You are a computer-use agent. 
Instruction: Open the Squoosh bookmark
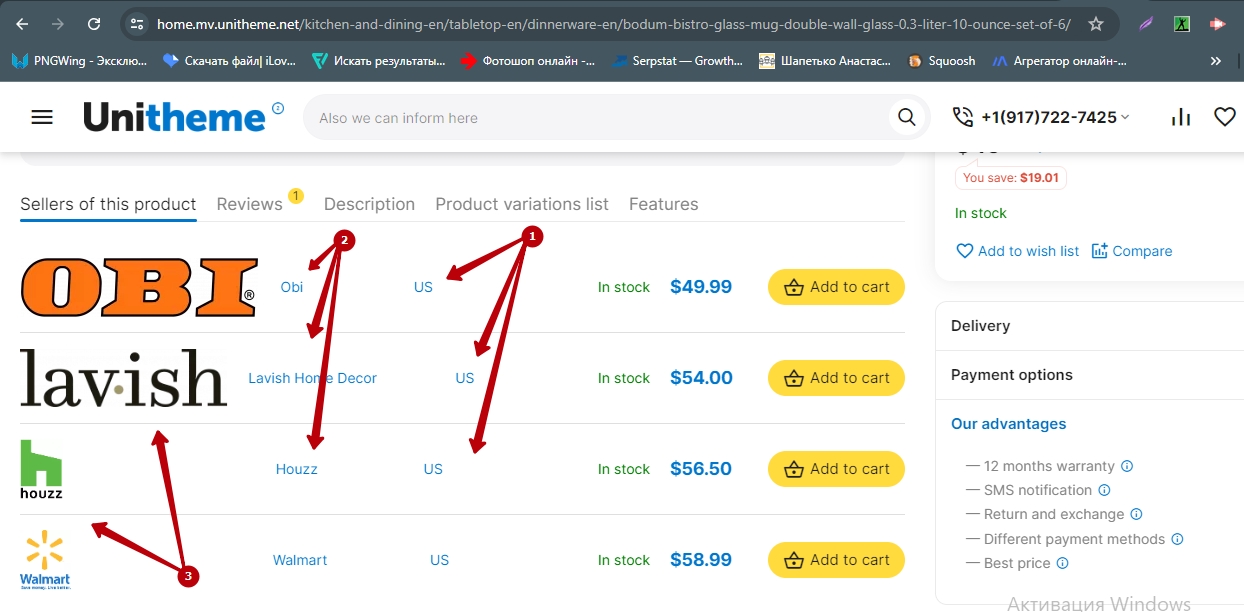click(941, 61)
